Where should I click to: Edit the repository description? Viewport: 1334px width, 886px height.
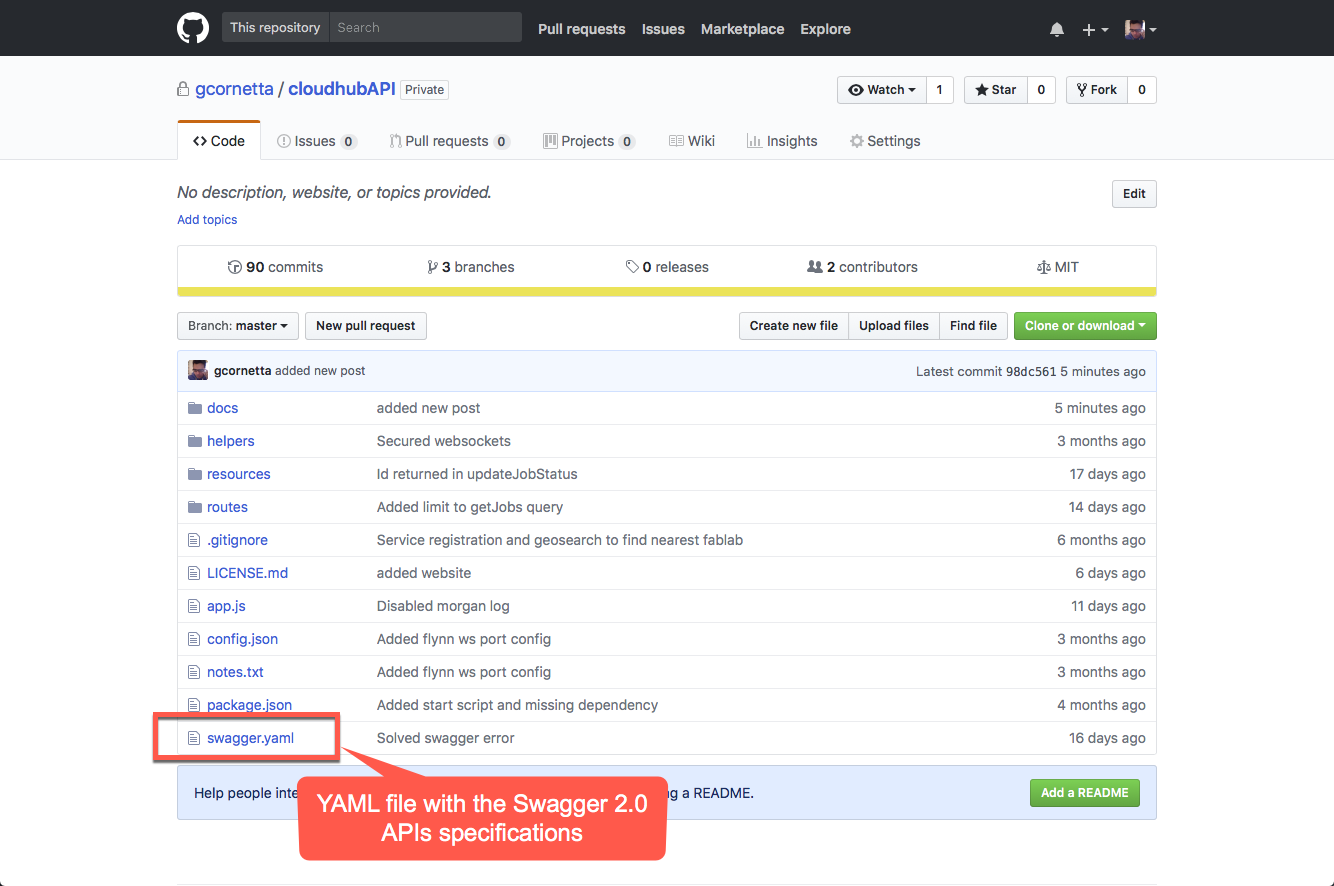[1134, 194]
